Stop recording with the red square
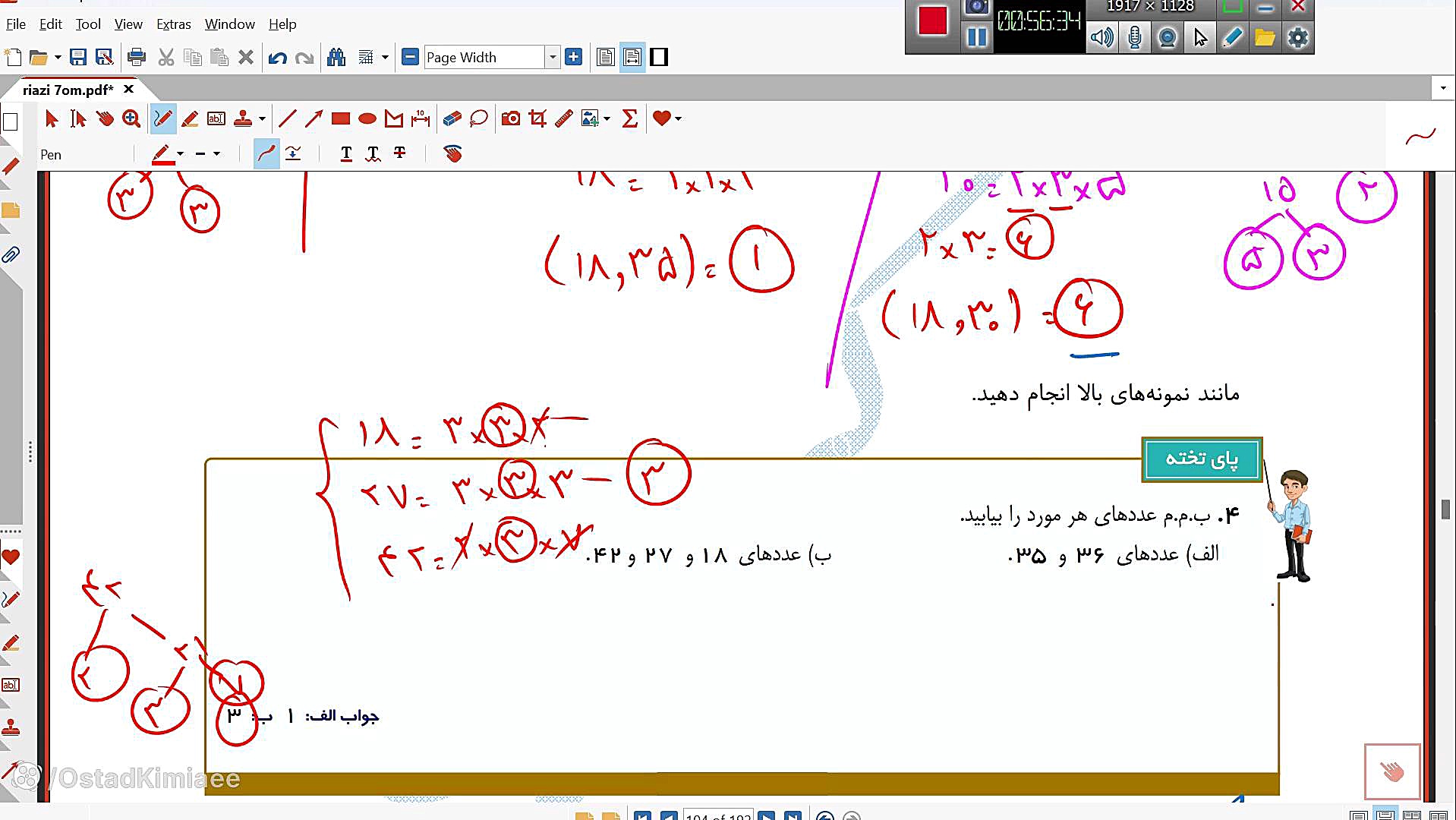This screenshot has height=820, width=1456. [x=932, y=21]
